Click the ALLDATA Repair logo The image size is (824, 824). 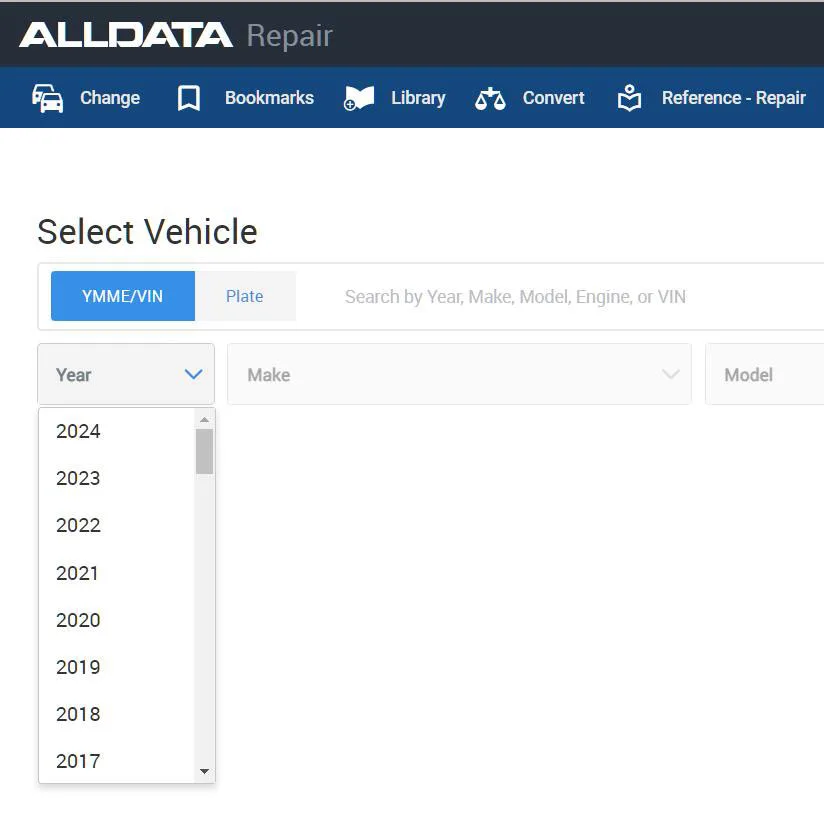pos(176,35)
